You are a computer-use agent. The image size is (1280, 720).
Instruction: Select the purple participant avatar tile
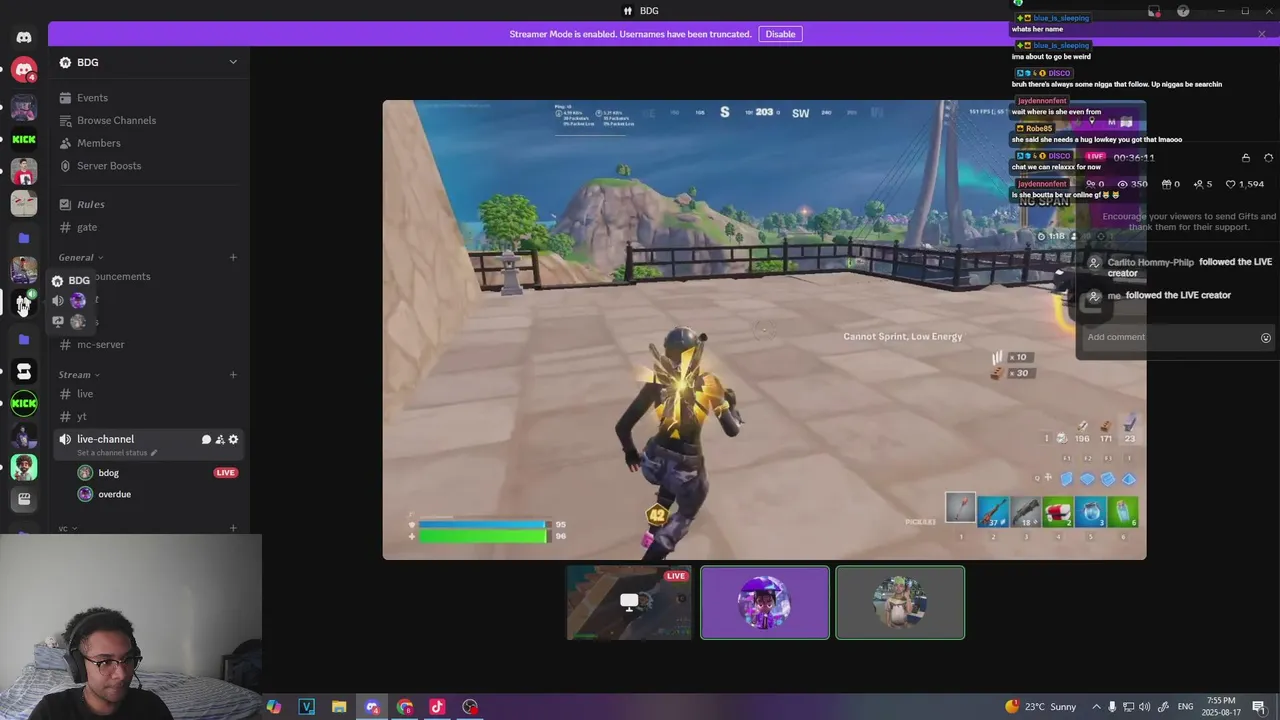[765, 602]
